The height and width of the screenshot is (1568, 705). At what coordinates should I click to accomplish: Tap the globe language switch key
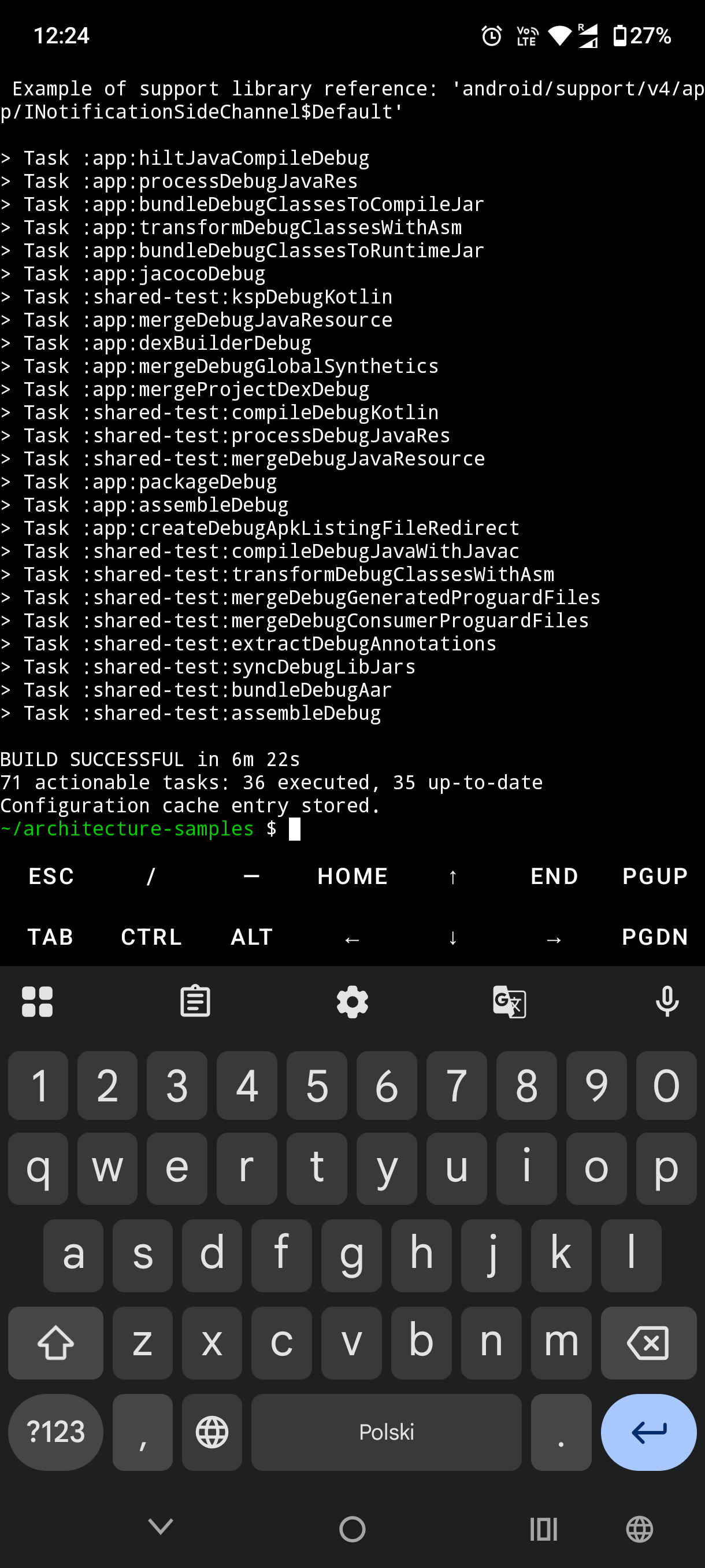coord(211,1432)
